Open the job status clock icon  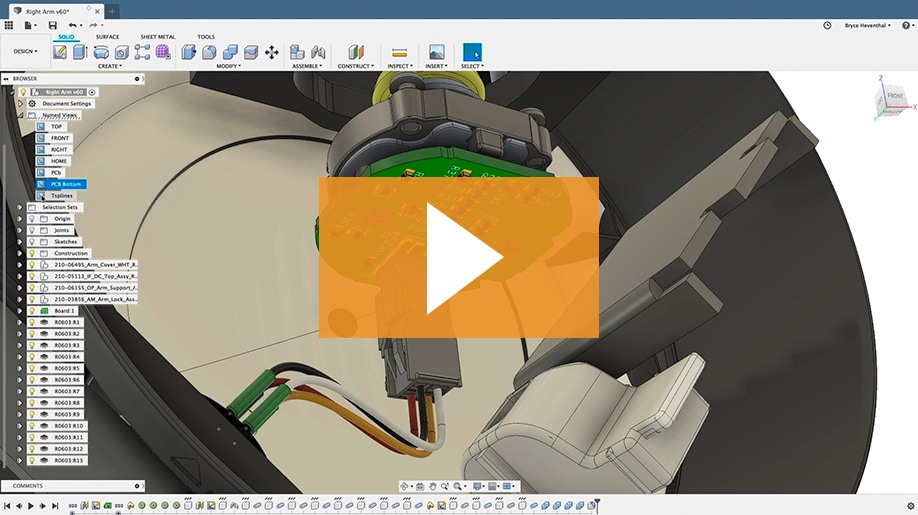[x=827, y=25]
